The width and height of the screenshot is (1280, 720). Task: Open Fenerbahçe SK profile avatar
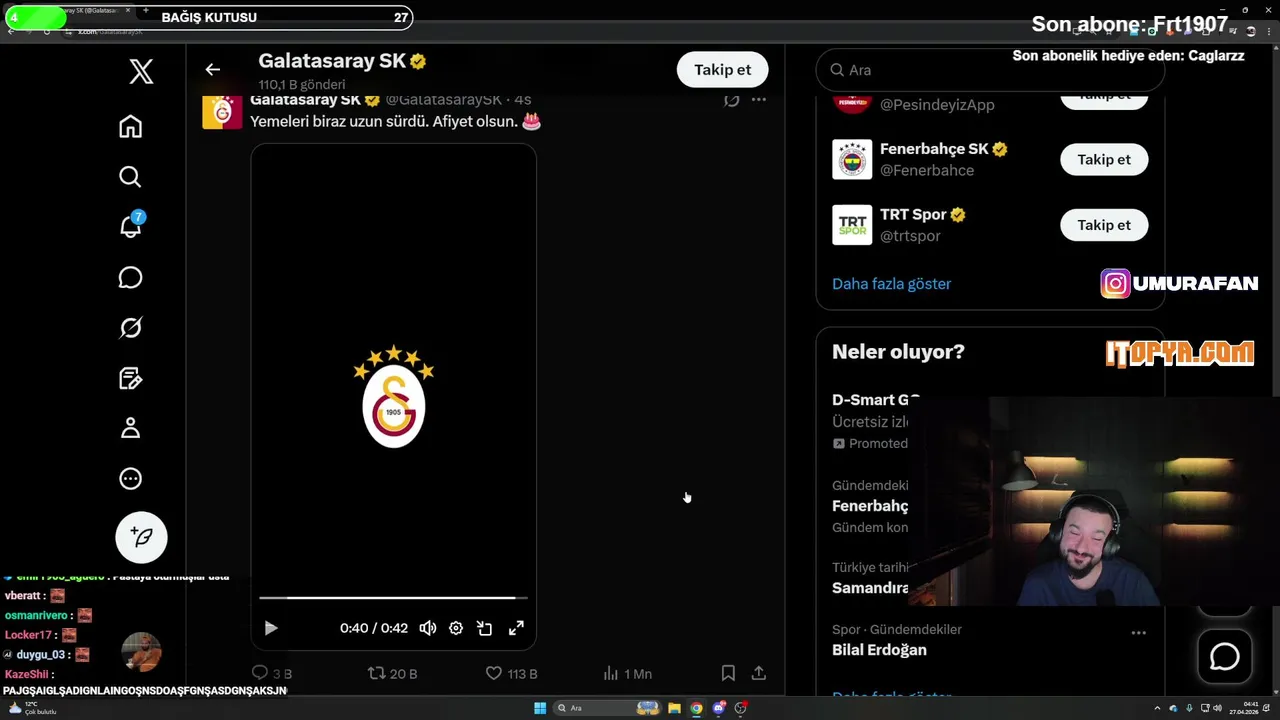pyautogui.click(x=852, y=159)
